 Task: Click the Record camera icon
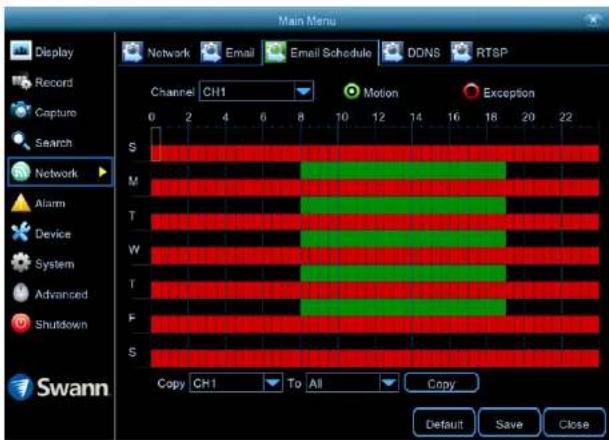click(x=21, y=81)
